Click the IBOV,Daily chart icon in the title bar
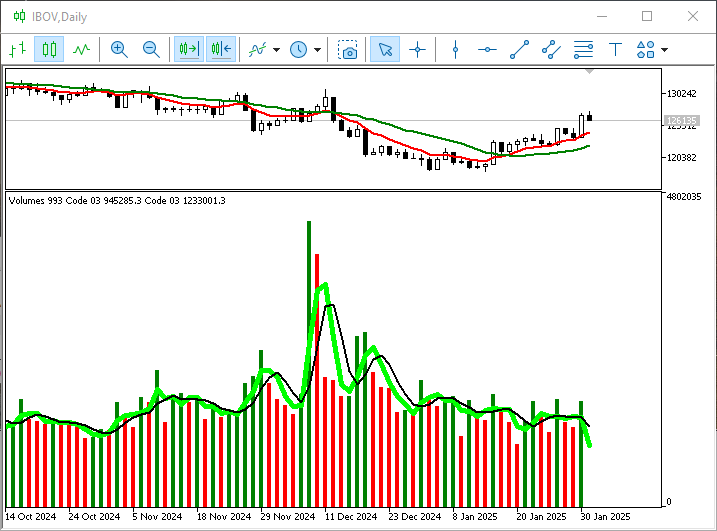Screen dimensions: 717x531 [x=19, y=16]
